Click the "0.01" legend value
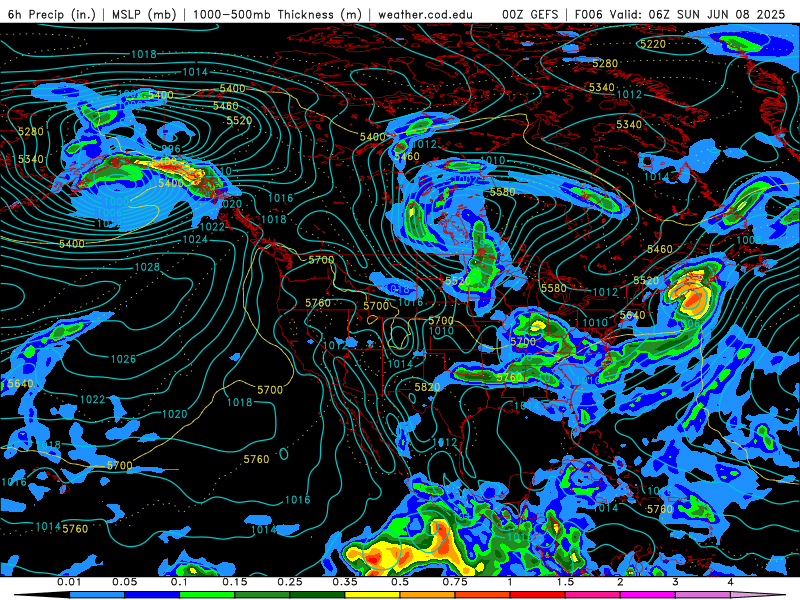The image size is (800, 600). [x=69, y=582]
